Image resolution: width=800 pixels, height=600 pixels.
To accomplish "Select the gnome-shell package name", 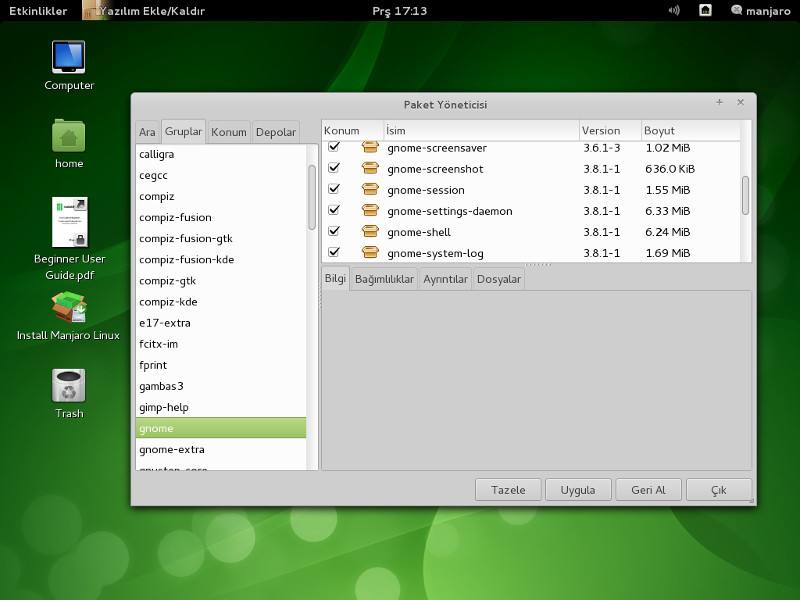I will point(419,233).
